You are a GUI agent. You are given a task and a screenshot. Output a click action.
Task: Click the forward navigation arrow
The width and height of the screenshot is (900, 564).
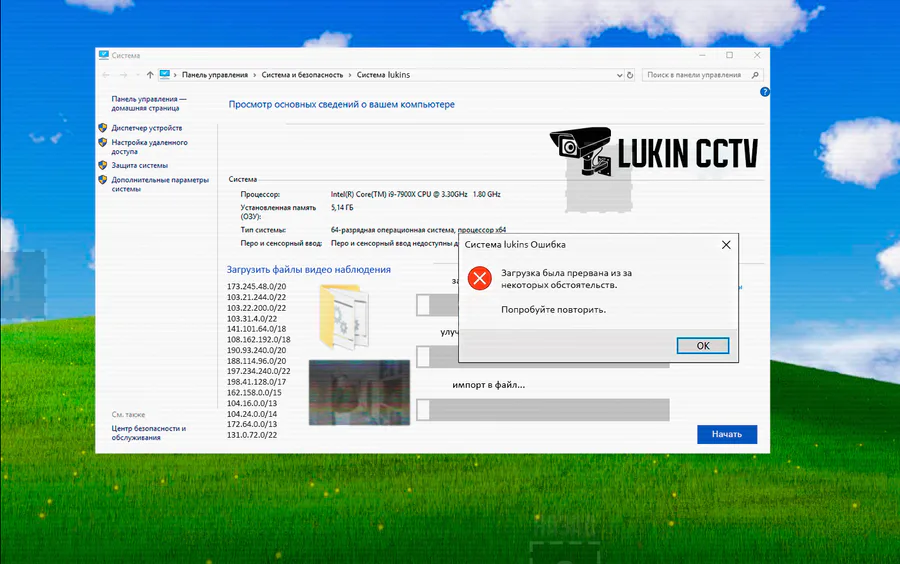[x=123, y=75]
